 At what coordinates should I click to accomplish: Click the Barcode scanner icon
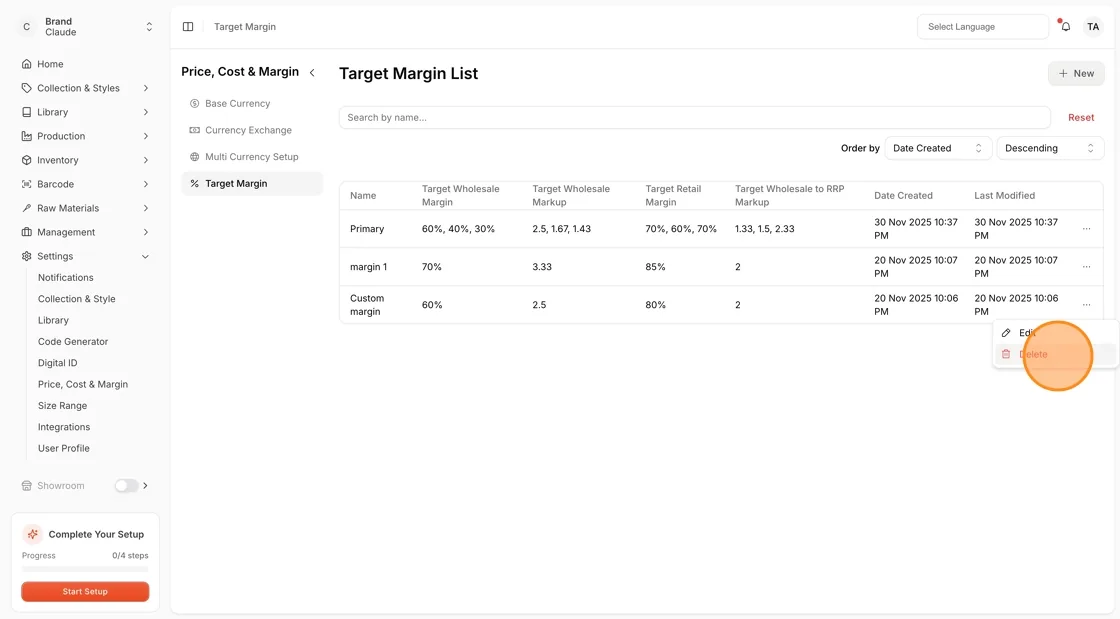point(26,183)
